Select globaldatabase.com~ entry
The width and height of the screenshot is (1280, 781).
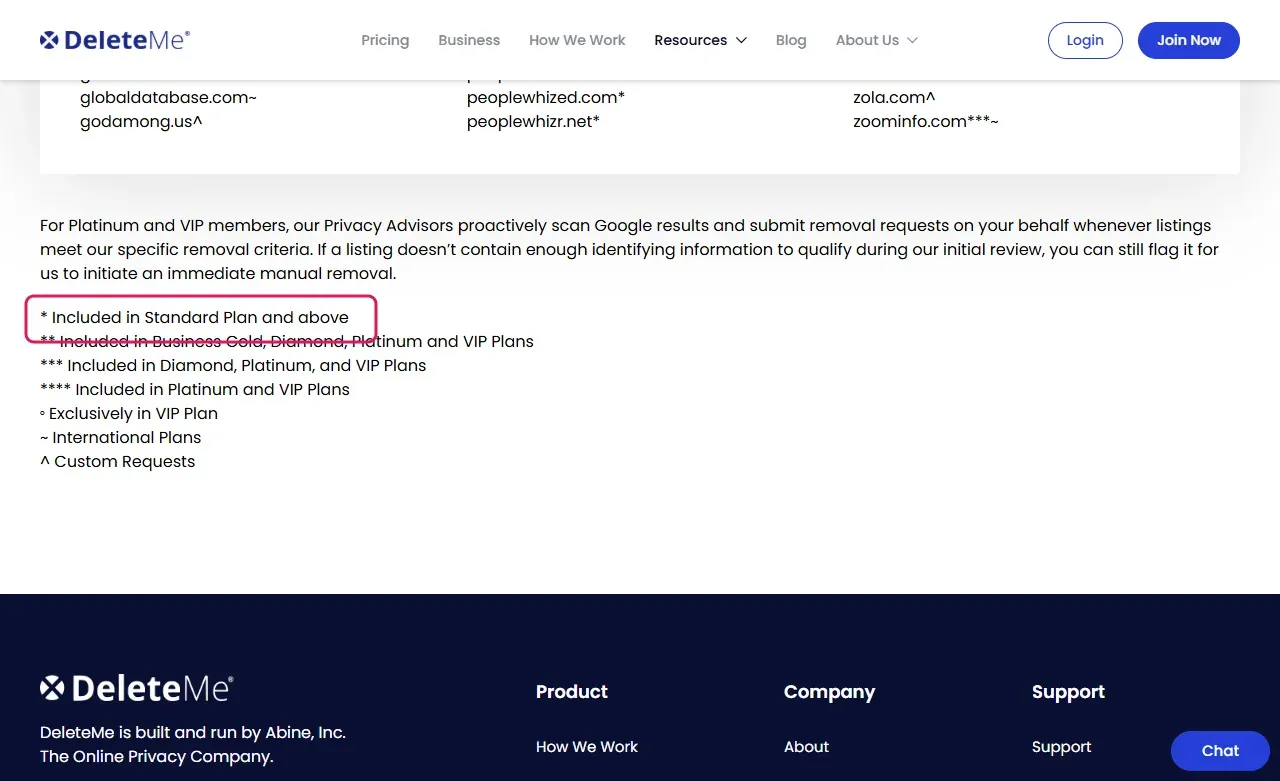(x=169, y=97)
